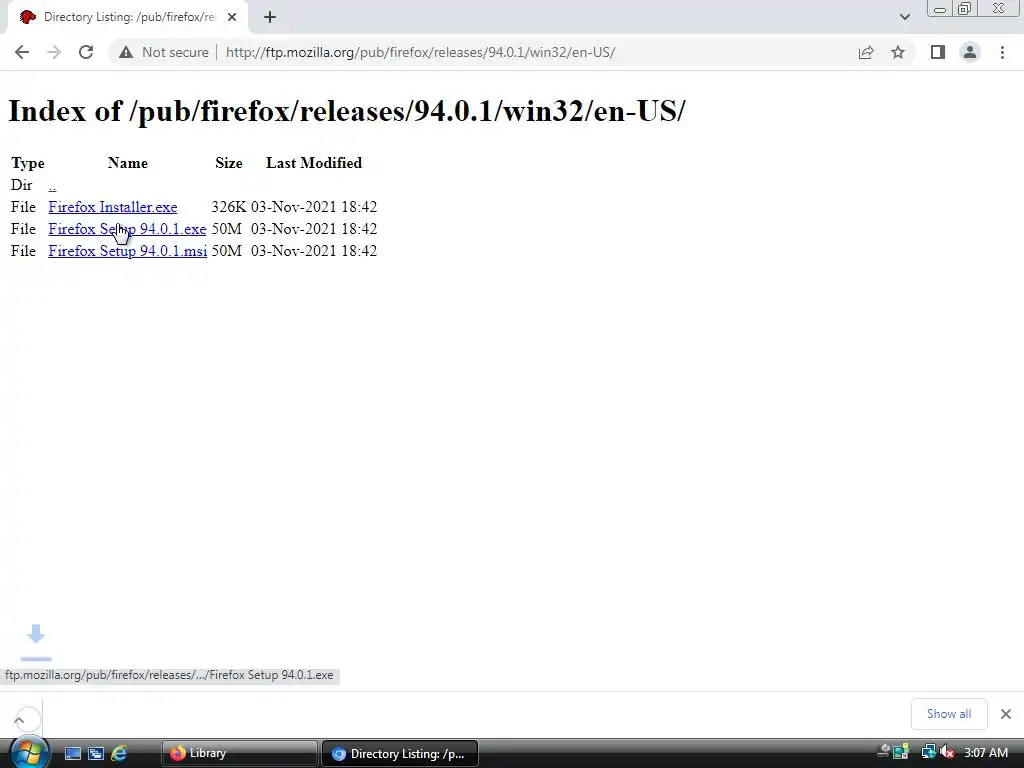Launch Internet Explorer from quick launch
Viewport: 1024px width, 768px height.
pyautogui.click(x=119, y=754)
